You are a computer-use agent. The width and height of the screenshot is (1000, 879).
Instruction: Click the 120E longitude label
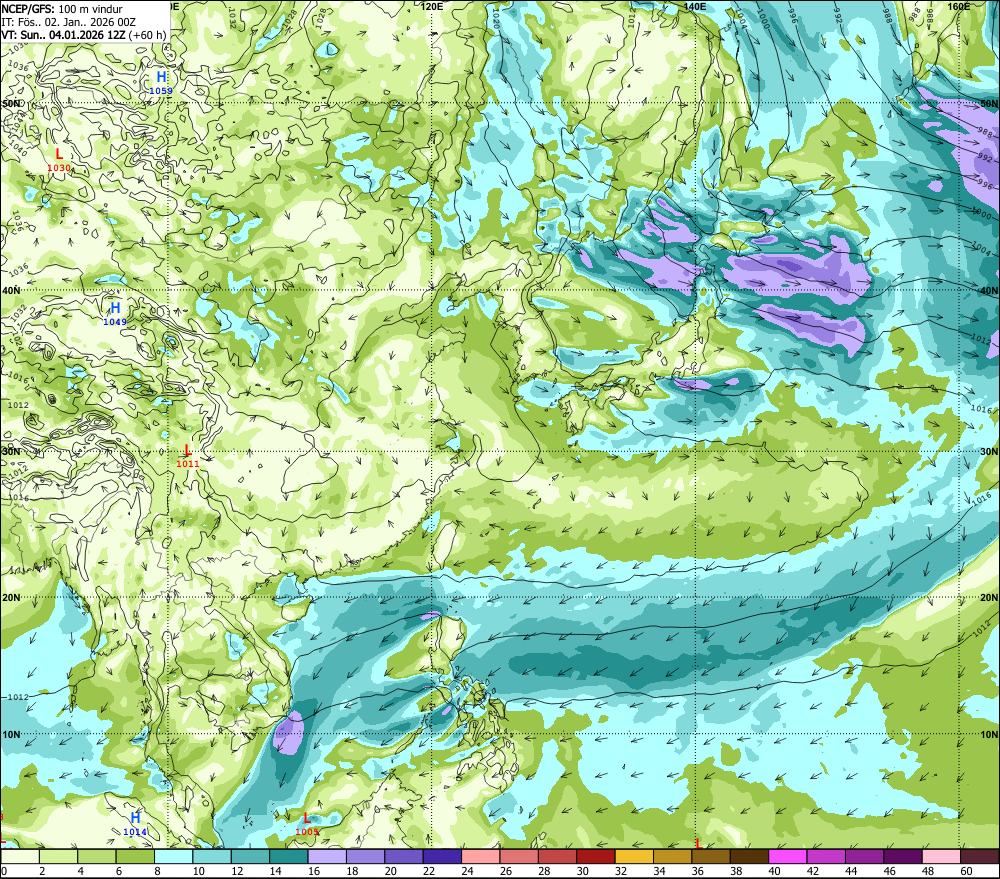point(432,6)
